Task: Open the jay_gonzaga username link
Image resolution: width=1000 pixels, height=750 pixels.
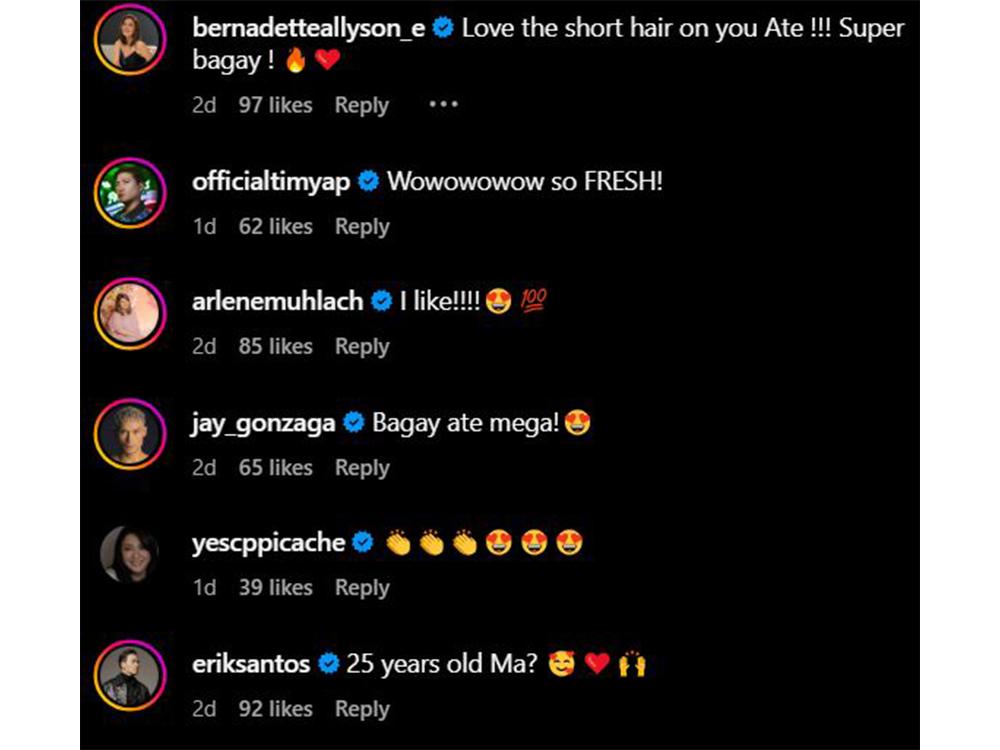Action: point(263,423)
